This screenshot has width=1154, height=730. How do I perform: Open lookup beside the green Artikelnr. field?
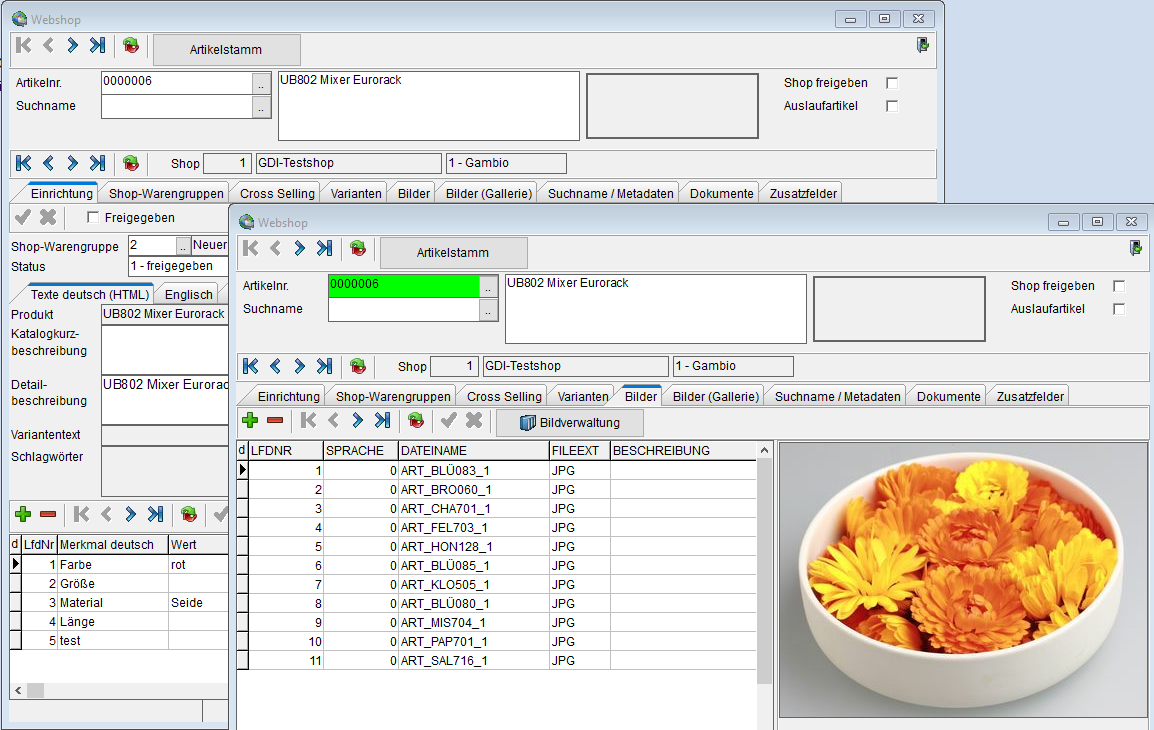(x=488, y=286)
